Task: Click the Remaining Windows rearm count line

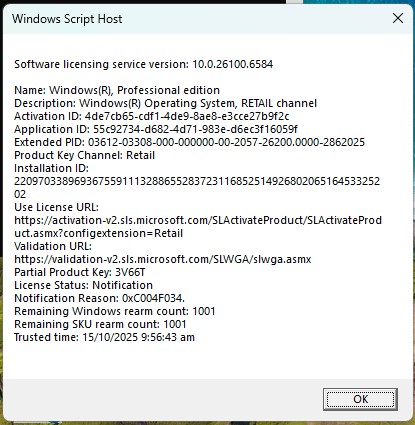Action: click(x=115, y=311)
